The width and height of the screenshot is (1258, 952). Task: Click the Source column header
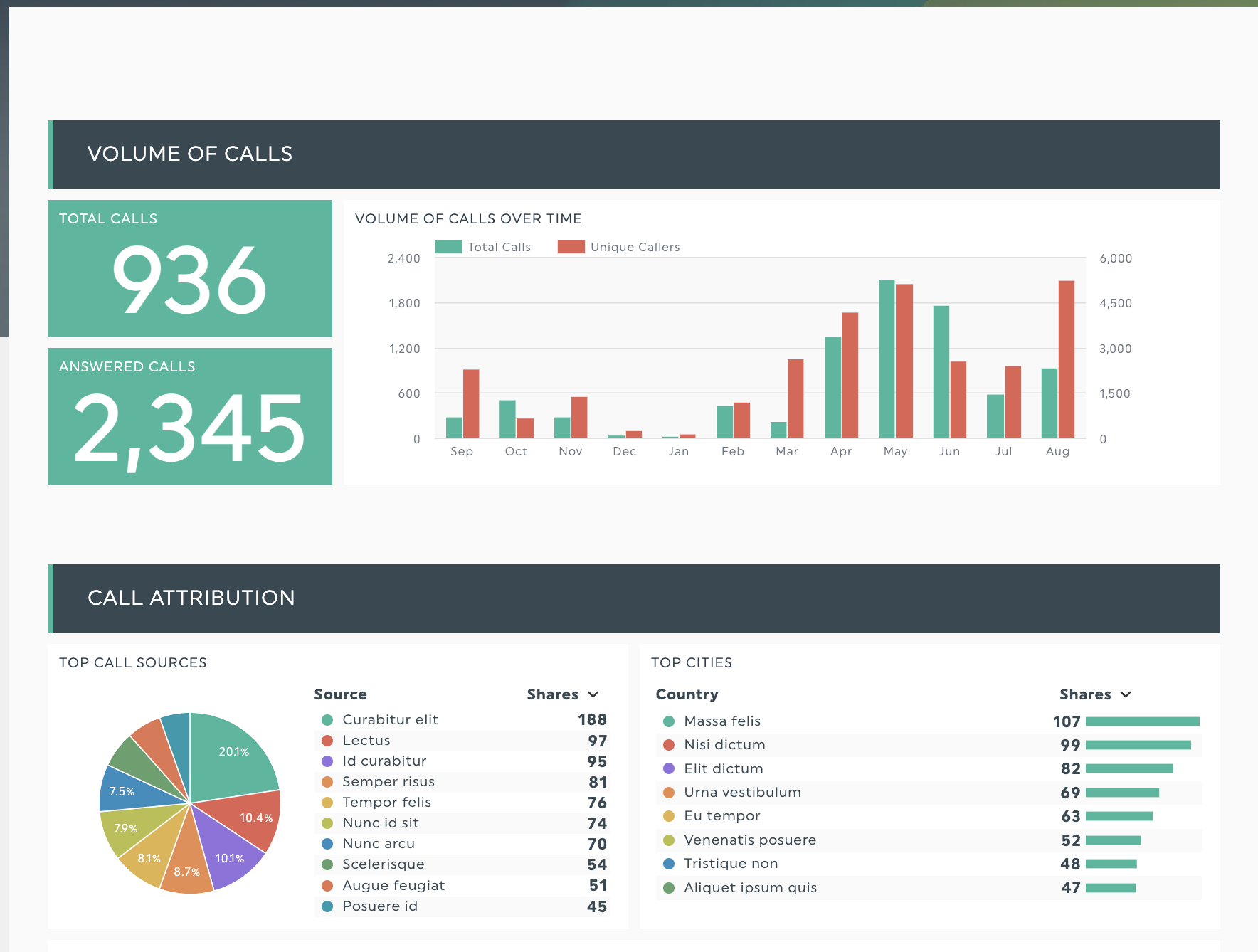coord(340,694)
